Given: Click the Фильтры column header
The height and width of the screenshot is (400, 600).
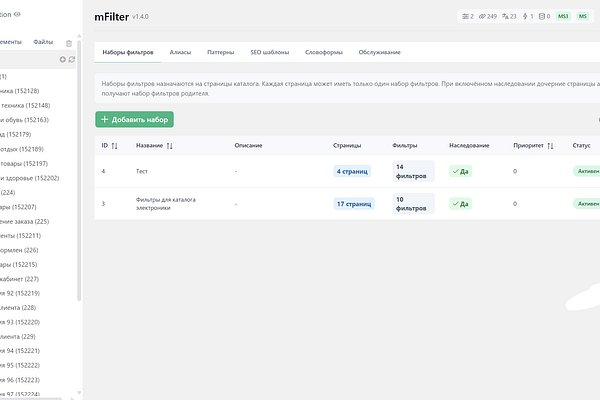Looking at the screenshot, I should click(x=405, y=145).
